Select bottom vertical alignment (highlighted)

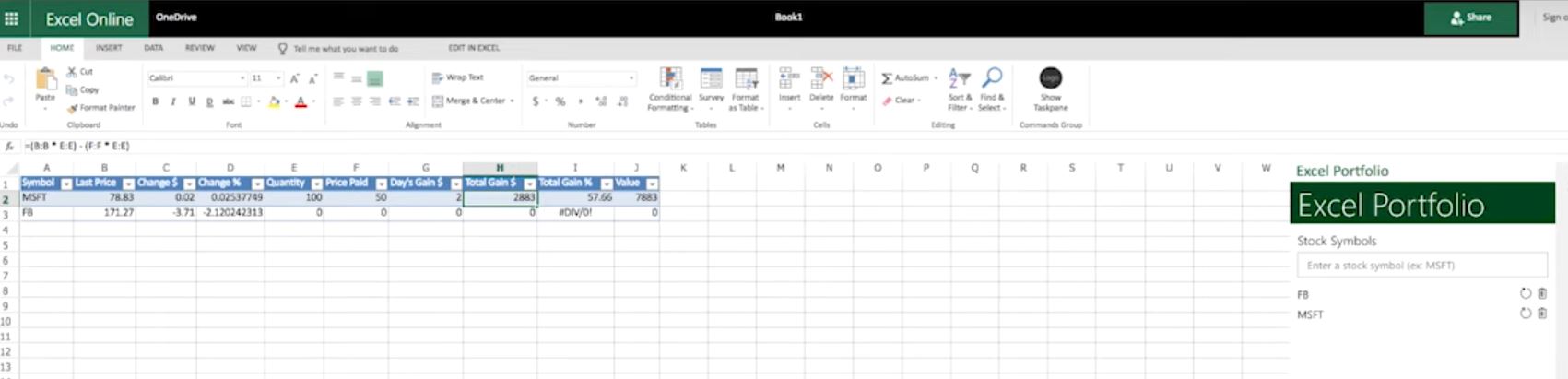tap(374, 79)
